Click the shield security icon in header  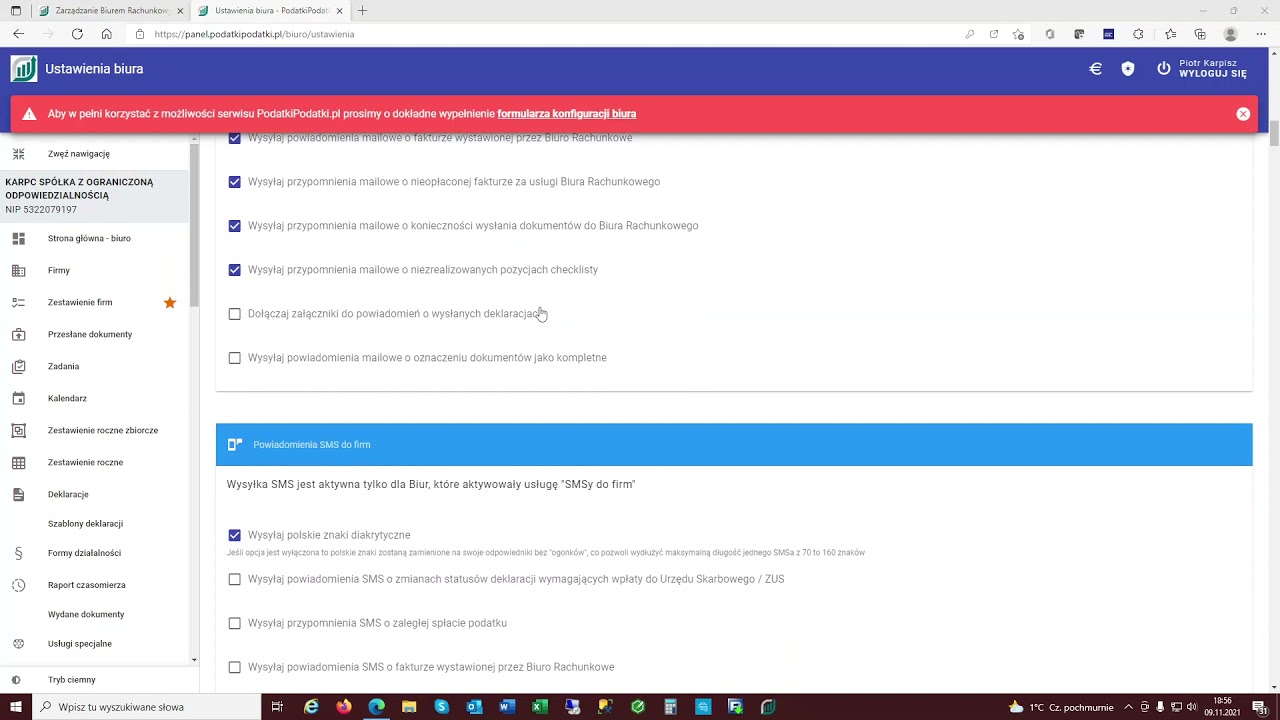[x=1128, y=69]
